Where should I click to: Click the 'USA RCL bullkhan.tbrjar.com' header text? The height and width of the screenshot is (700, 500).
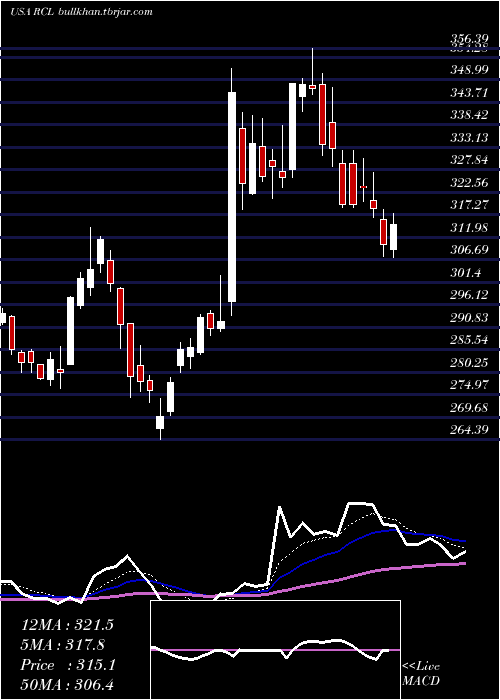[x=81, y=12]
